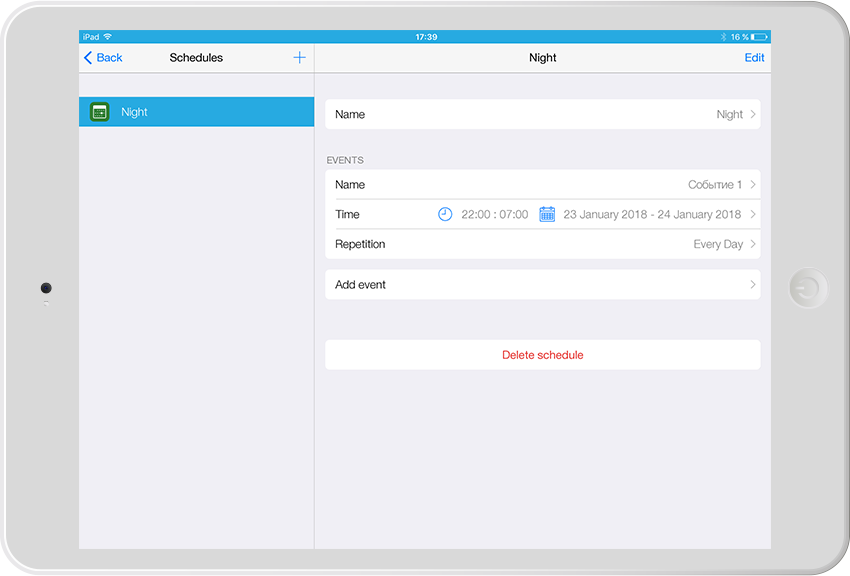Tap the Bluetooth status icon
This screenshot has height=576, width=850.
pyautogui.click(x=723, y=37)
